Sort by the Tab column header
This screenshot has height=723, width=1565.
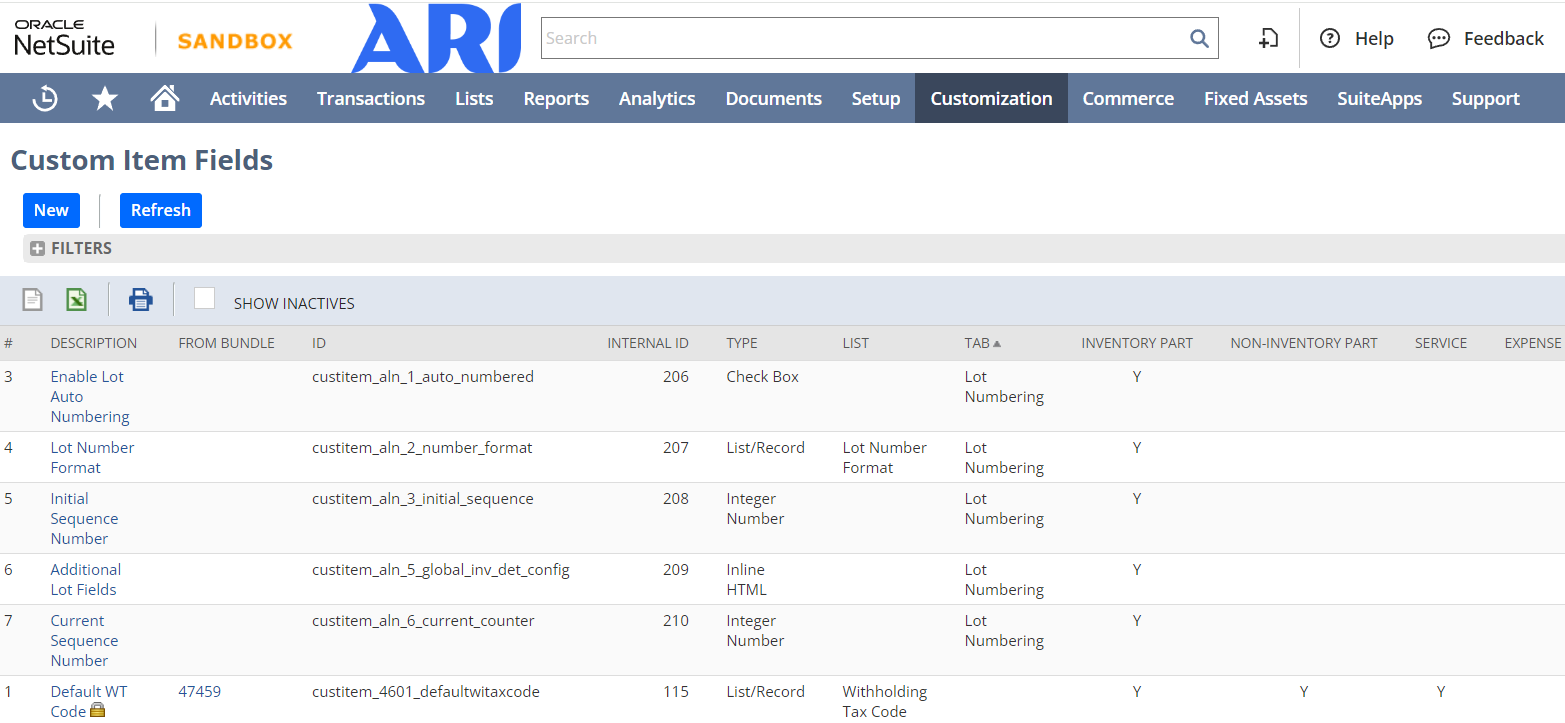pyautogui.click(x=982, y=343)
